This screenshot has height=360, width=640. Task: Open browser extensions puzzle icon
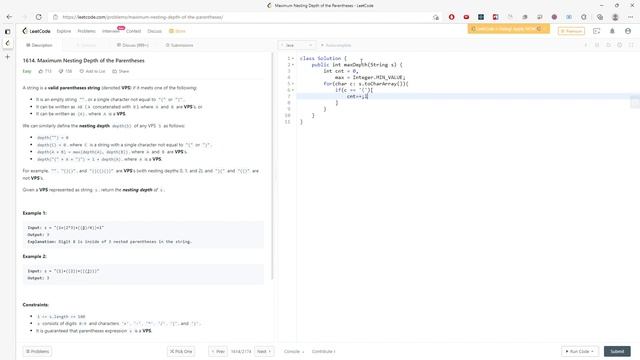[584, 17]
